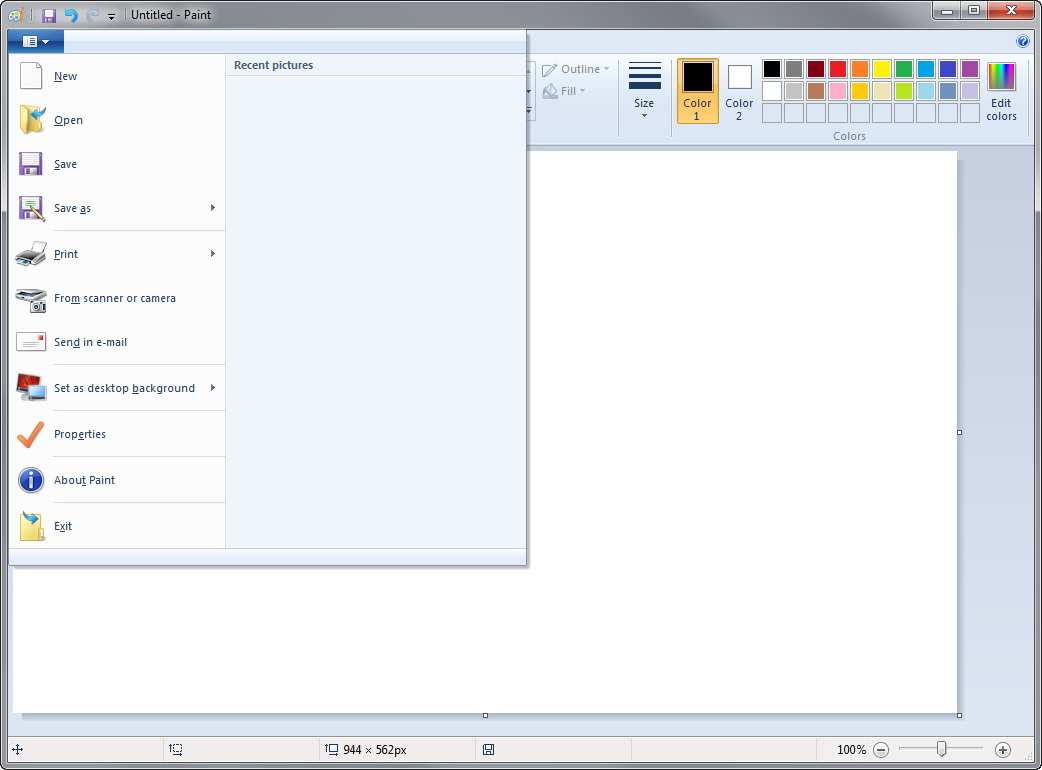Viewport: 1042px width, 770px height.
Task: Pick the yellow color swatch
Action: (882, 68)
